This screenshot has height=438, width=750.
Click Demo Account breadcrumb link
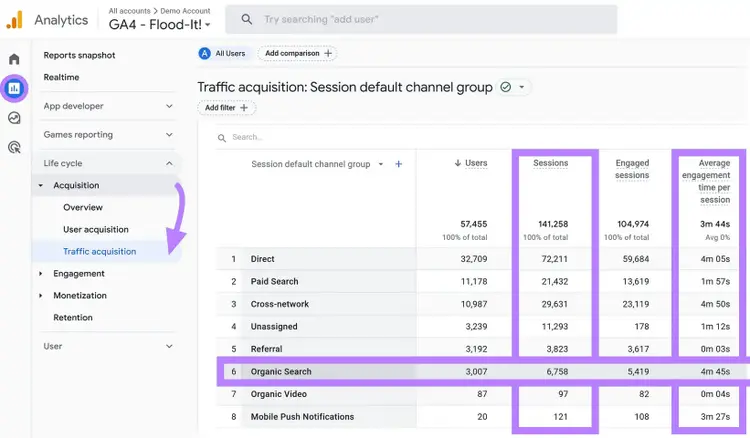pos(185,11)
